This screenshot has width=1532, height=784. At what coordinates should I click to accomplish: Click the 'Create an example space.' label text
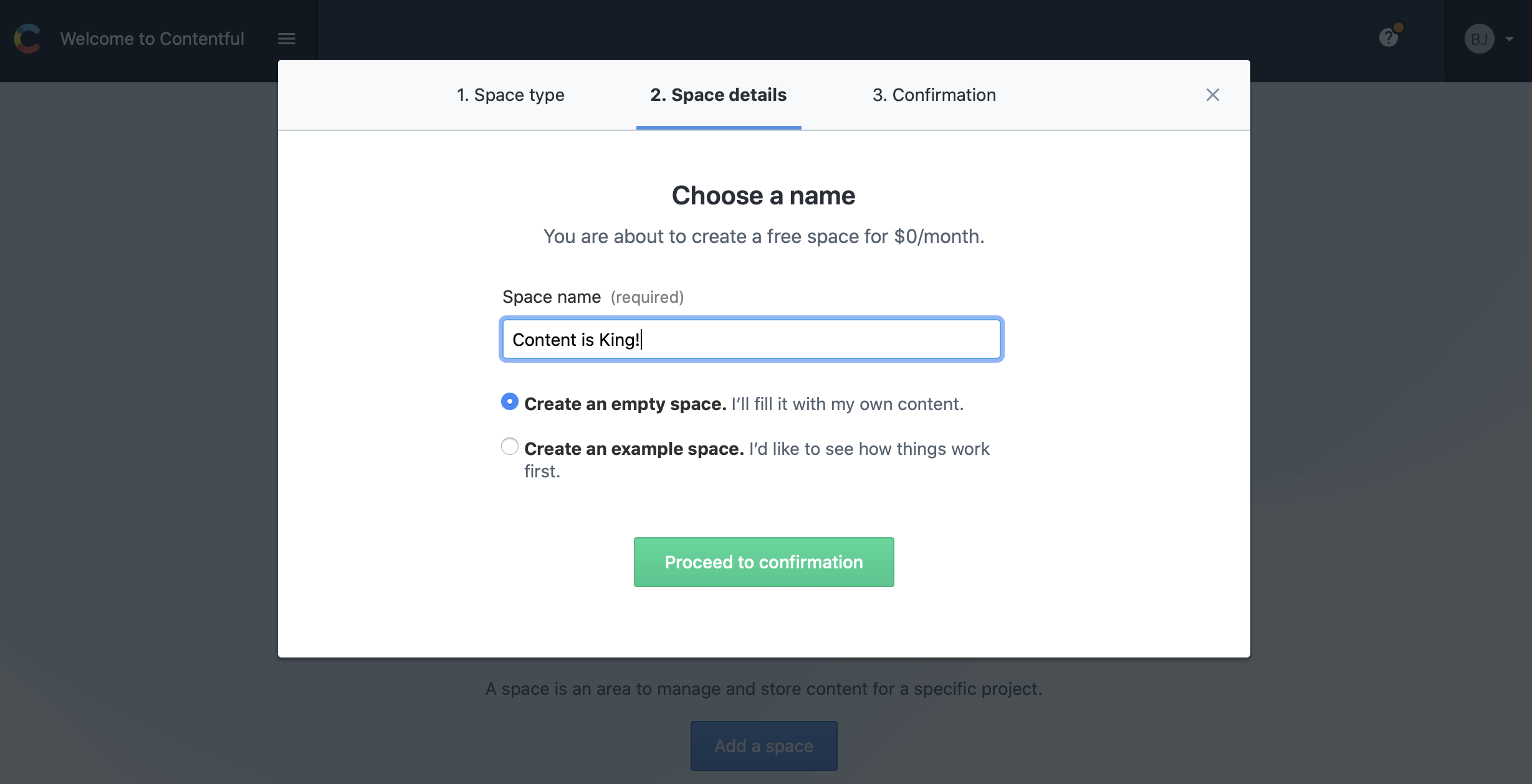pos(634,449)
